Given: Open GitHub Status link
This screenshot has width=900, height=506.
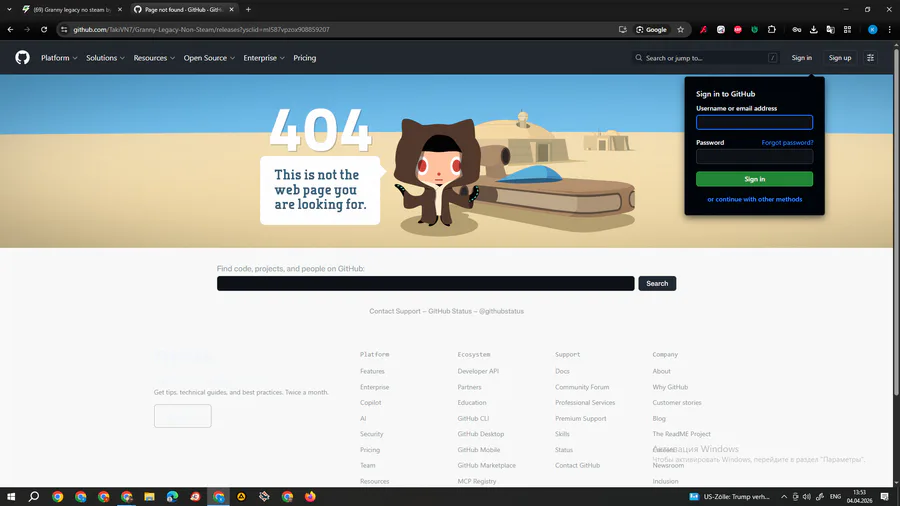Looking at the screenshot, I should pyautogui.click(x=450, y=311).
